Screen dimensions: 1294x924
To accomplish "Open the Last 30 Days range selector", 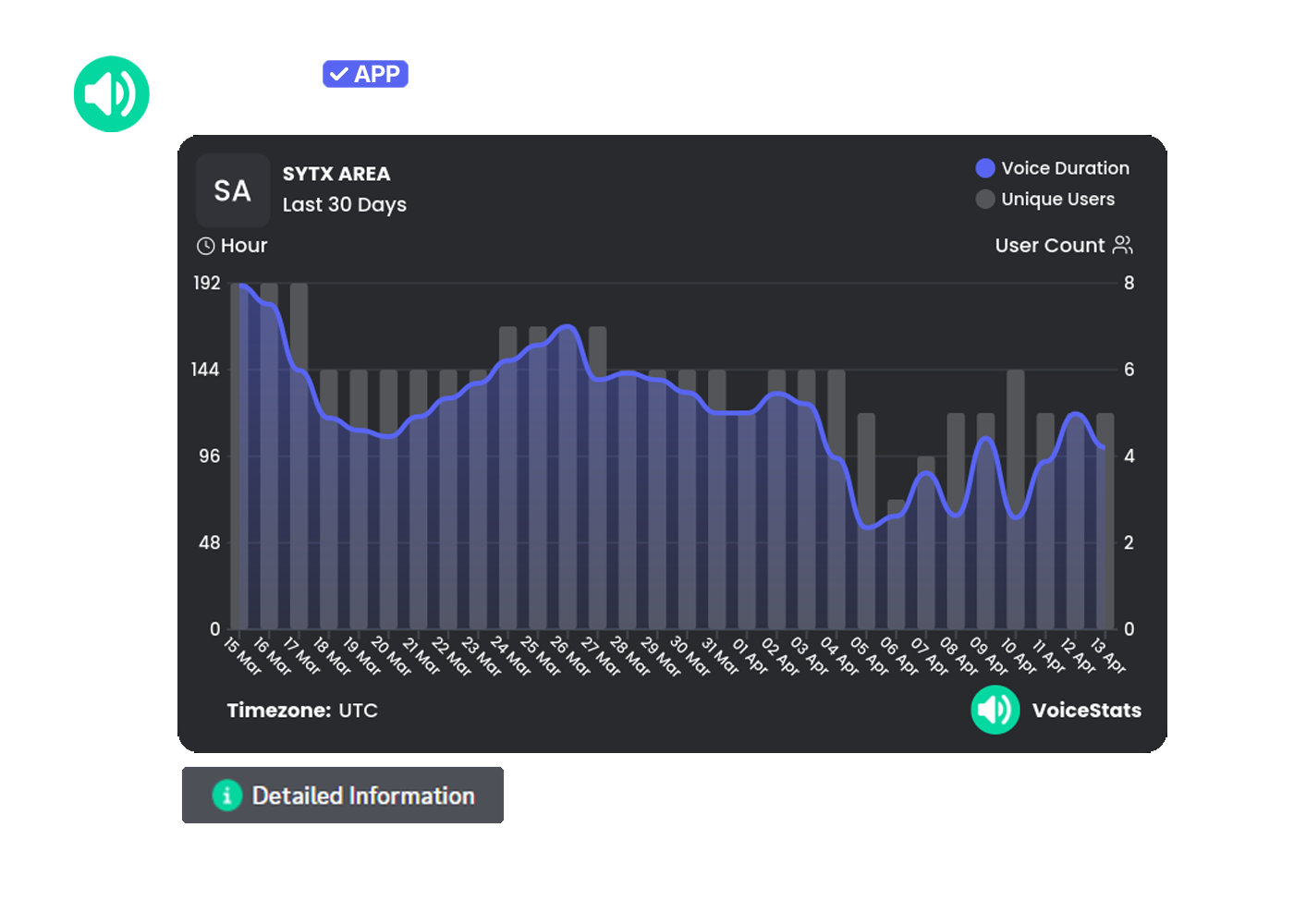I will coord(344,204).
